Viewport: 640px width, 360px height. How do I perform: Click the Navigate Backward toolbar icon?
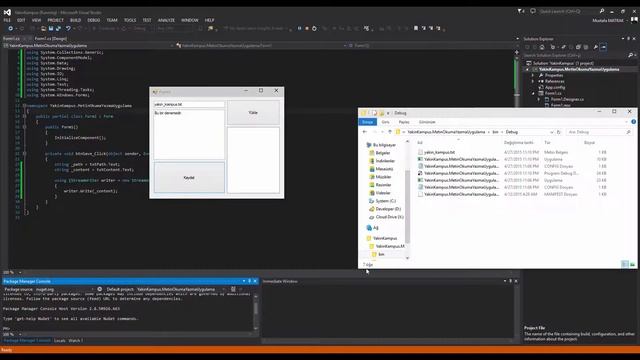[x=11, y=29]
